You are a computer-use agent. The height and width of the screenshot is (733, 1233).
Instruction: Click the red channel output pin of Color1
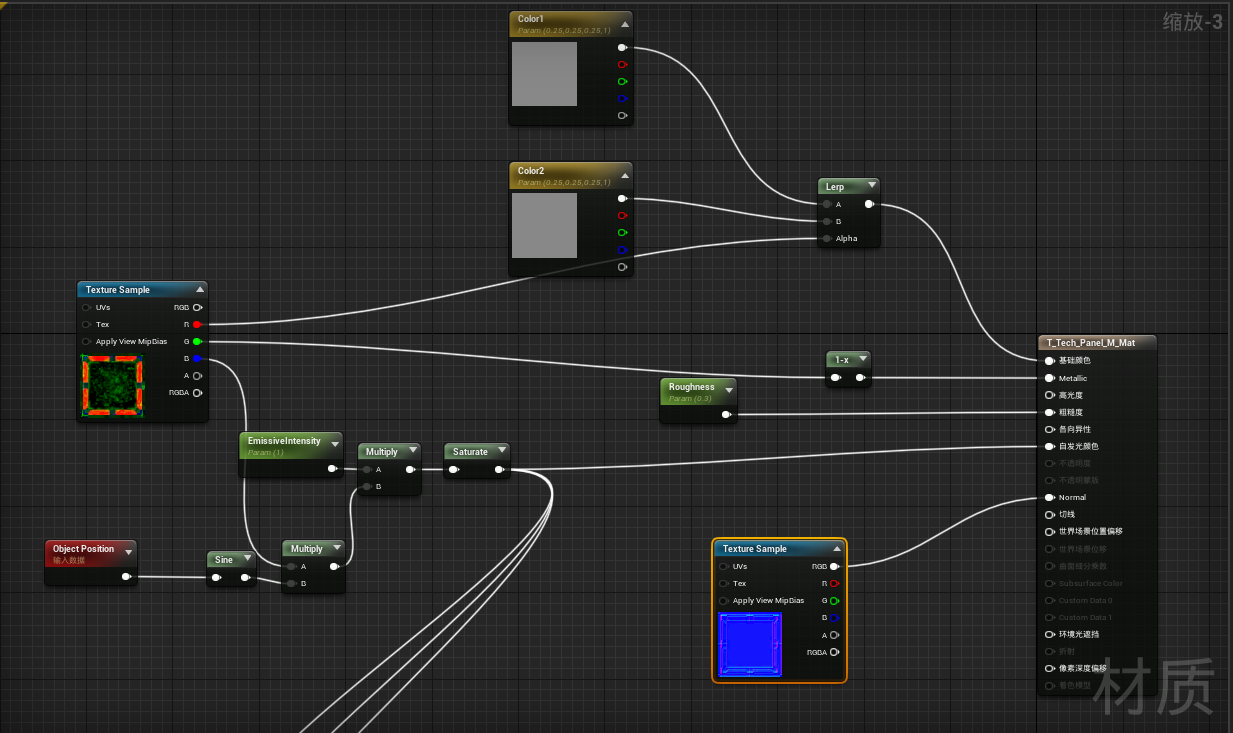click(x=622, y=64)
